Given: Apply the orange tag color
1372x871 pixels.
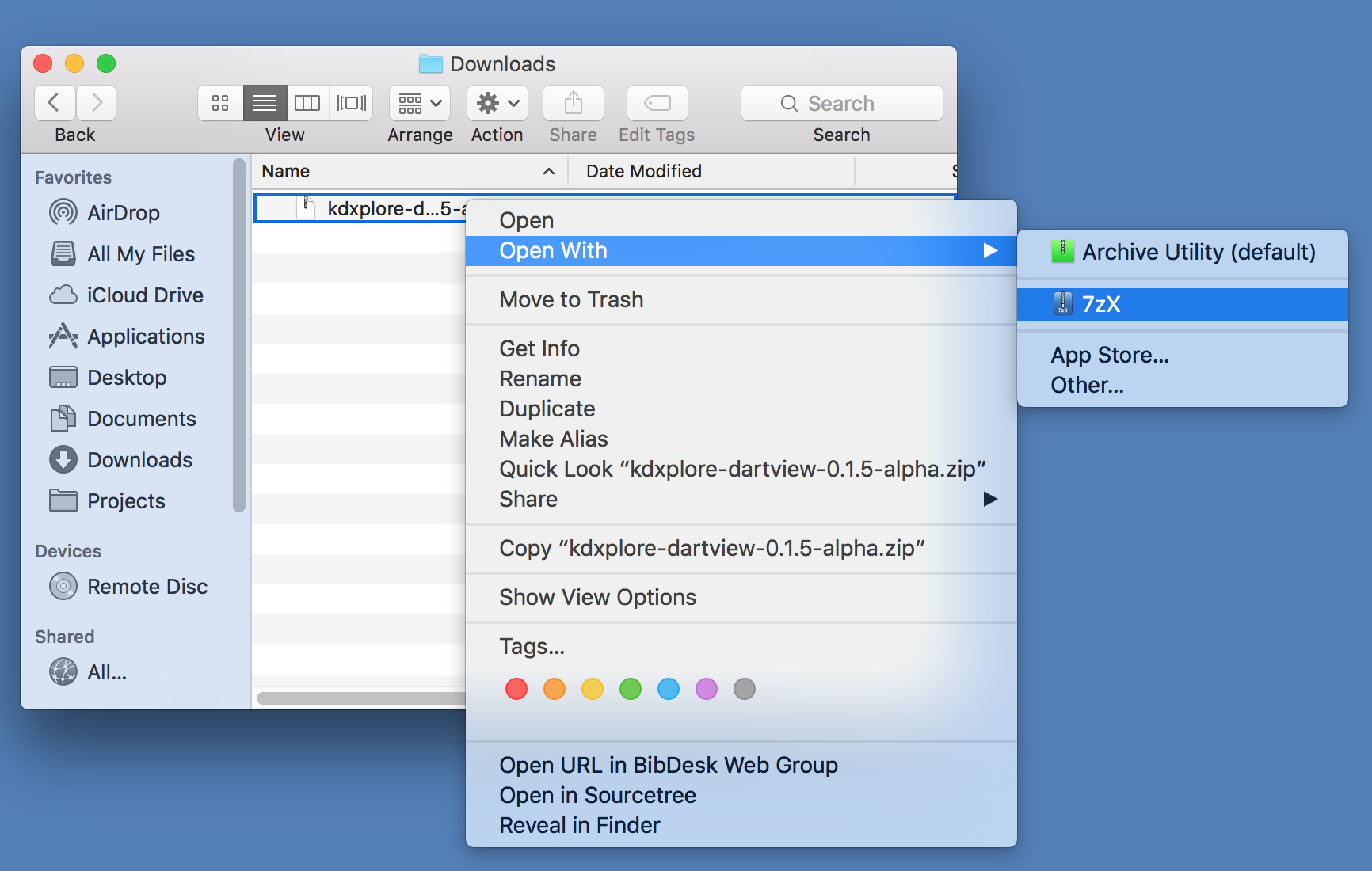Looking at the screenshot, I should tap(555, 689).
